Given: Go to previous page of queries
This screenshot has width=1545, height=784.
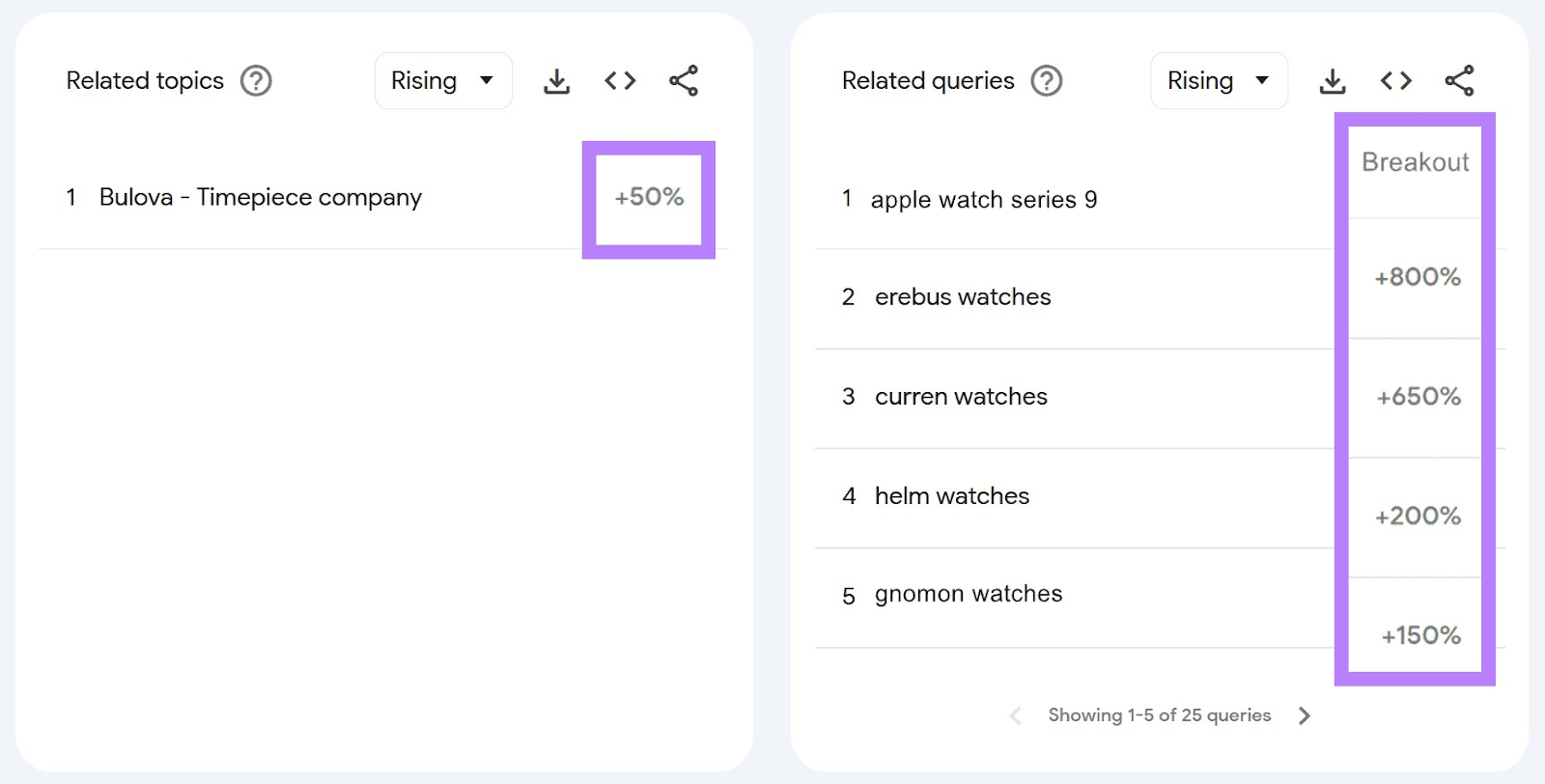Looking at the screenshot, I should click(x=1015, y=715).
